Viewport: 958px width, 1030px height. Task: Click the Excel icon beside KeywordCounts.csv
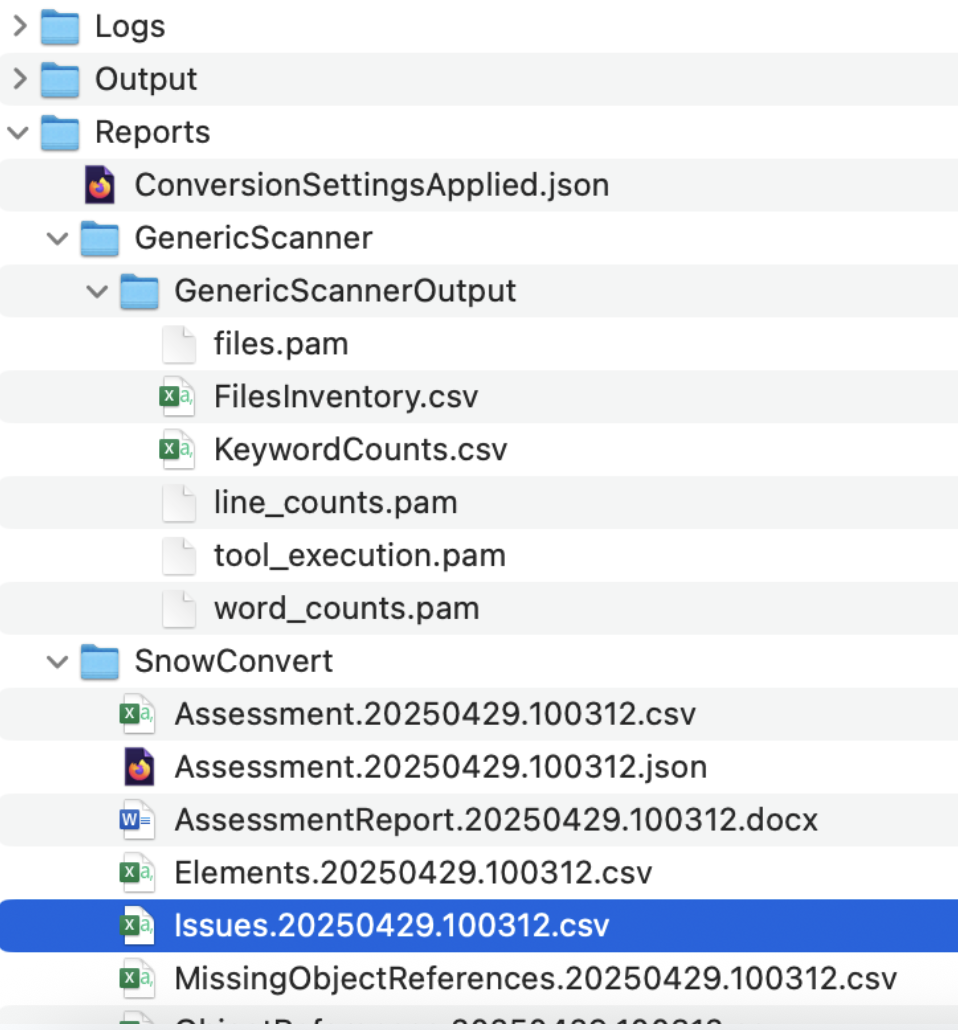[x=178, y=450]
